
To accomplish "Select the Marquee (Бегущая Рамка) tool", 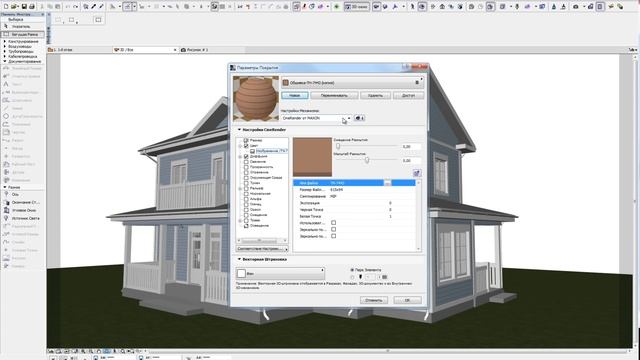I will pyautogui.click(x=23, y=34).
